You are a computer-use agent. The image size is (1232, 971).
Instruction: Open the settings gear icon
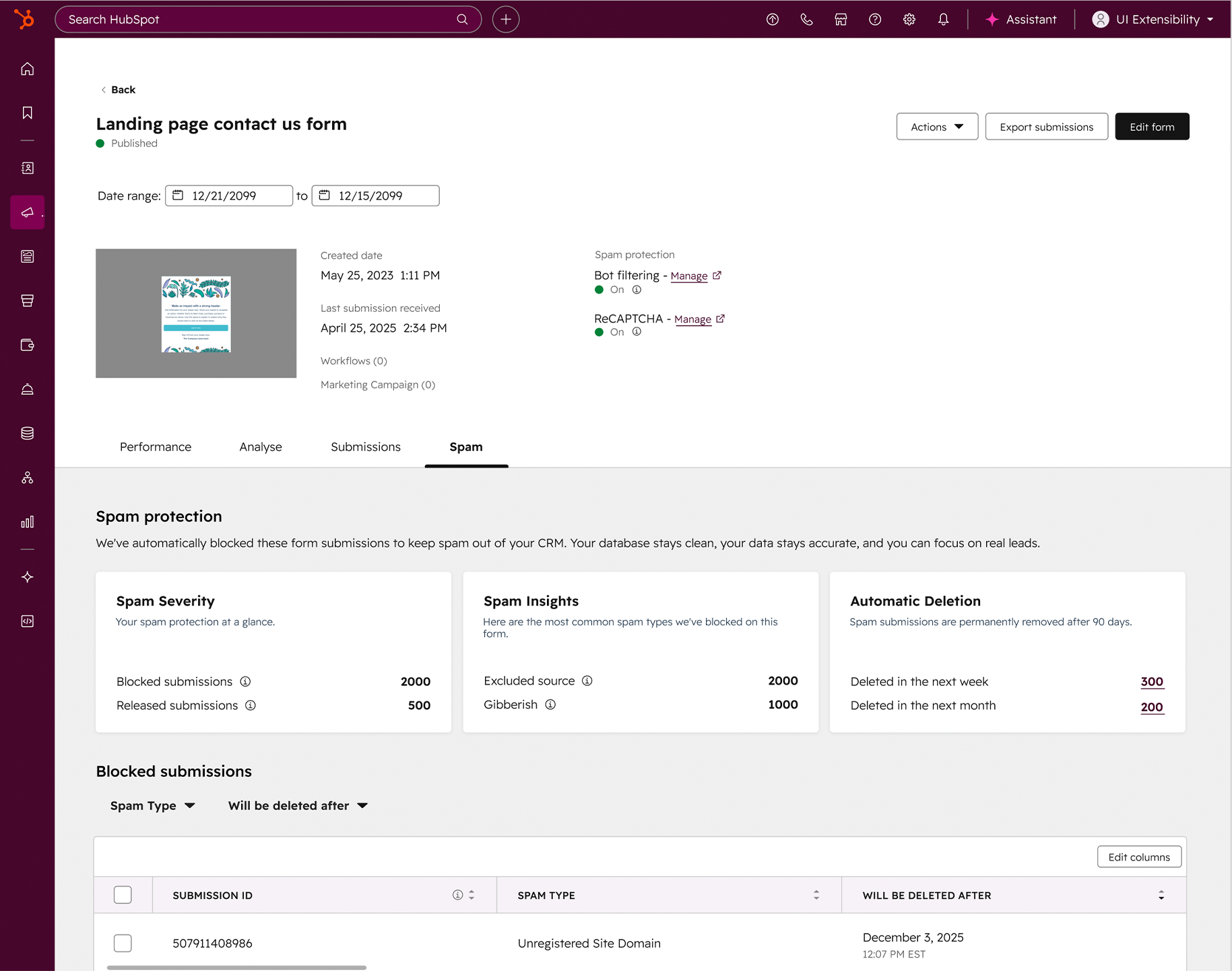[909, 20]
